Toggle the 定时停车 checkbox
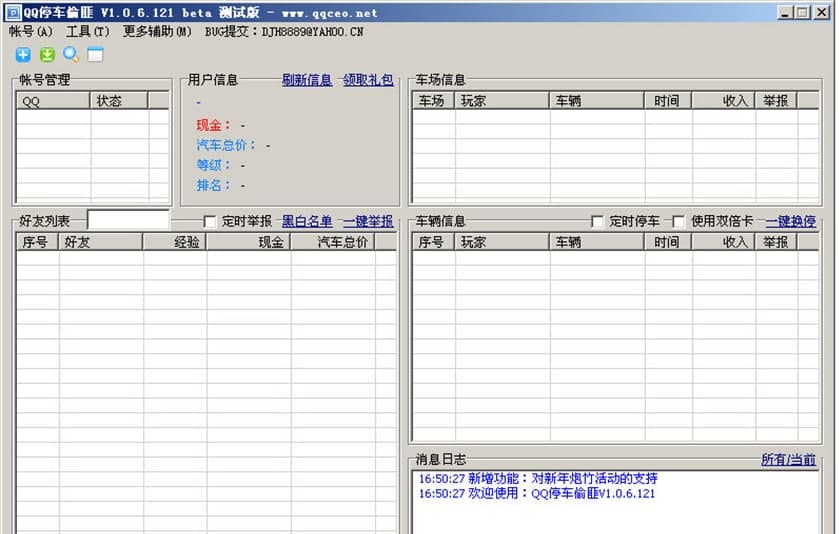This screenshot has height=534, width=840. [x=598, y=221]
